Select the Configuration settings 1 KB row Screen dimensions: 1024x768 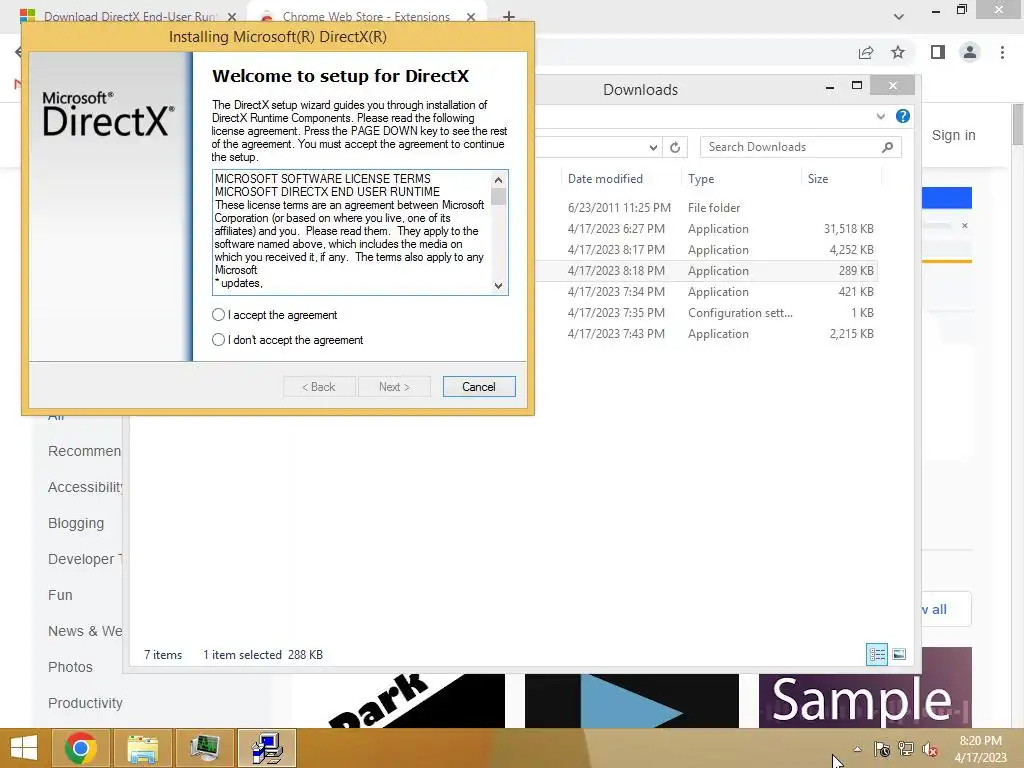coord(705,313)
